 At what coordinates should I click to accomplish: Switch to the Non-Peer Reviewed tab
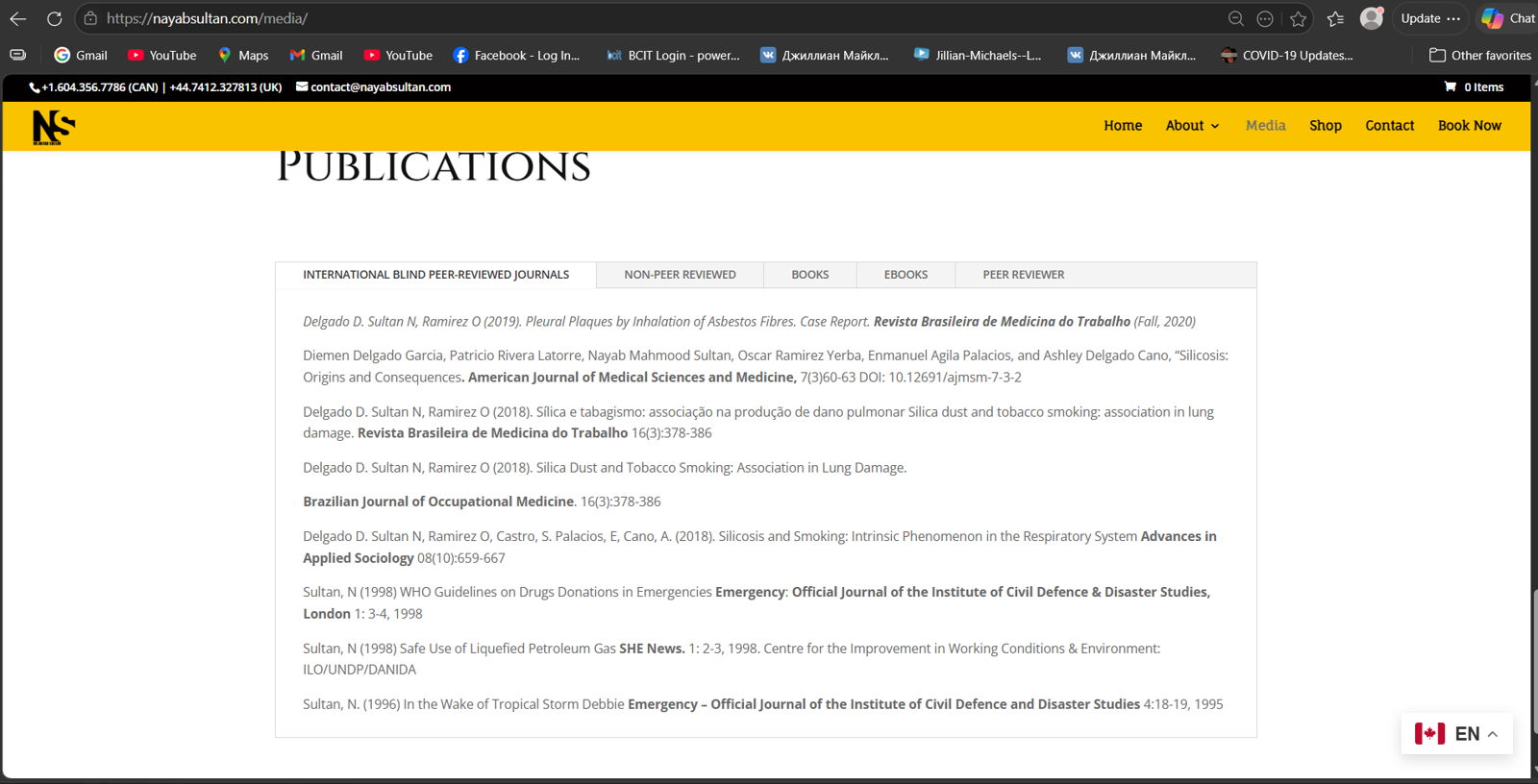tap(680, 275)
